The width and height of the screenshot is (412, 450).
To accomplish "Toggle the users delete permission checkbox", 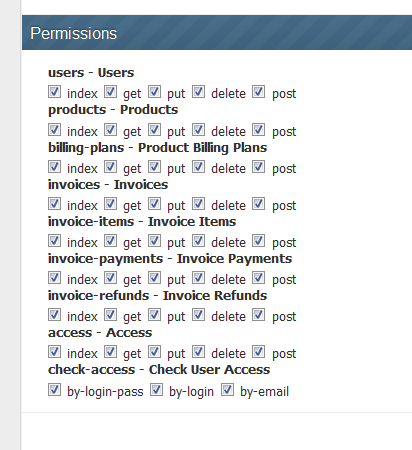I will pos(198,92).
